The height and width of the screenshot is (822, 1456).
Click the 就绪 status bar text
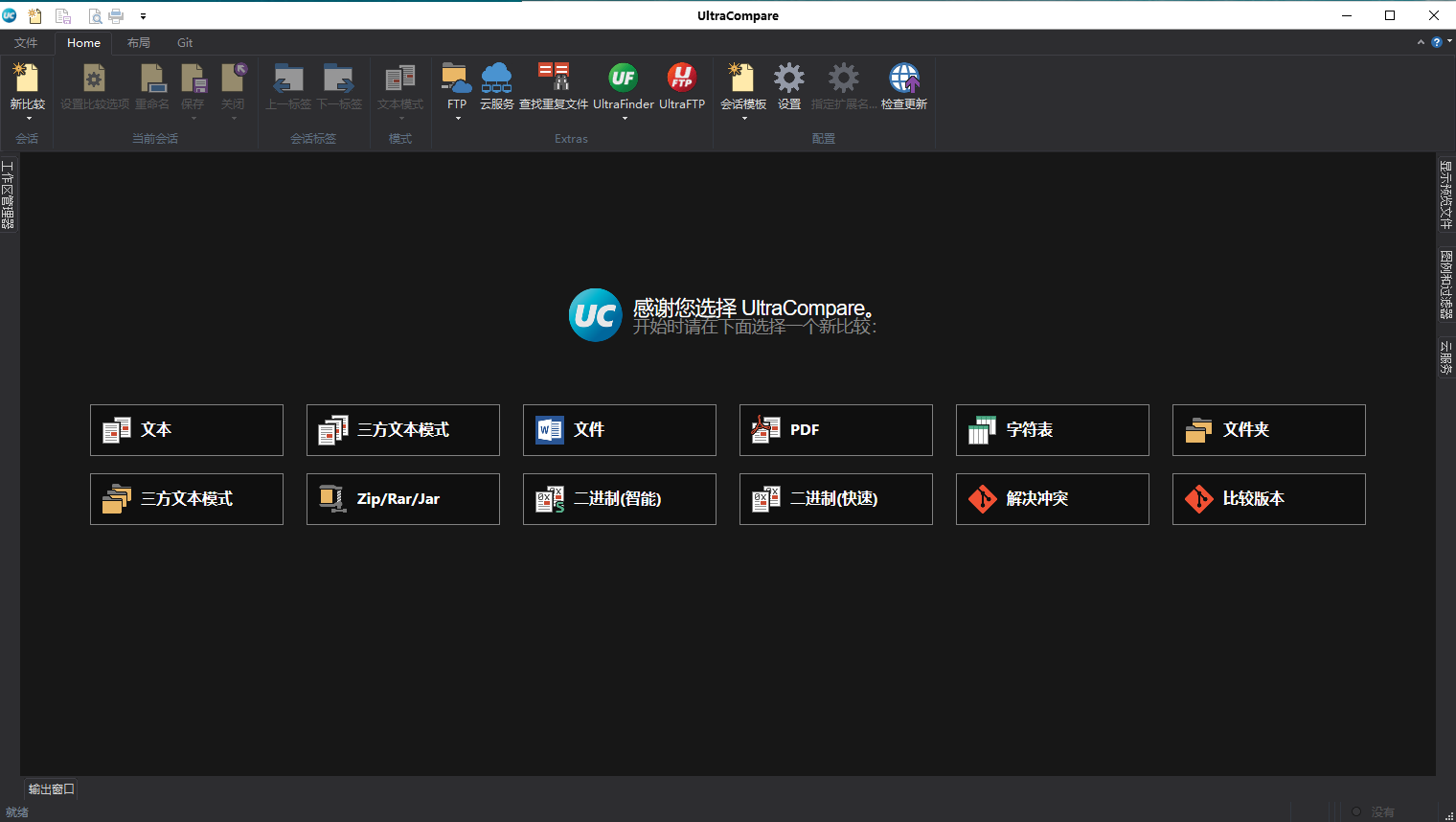[17, 811]
